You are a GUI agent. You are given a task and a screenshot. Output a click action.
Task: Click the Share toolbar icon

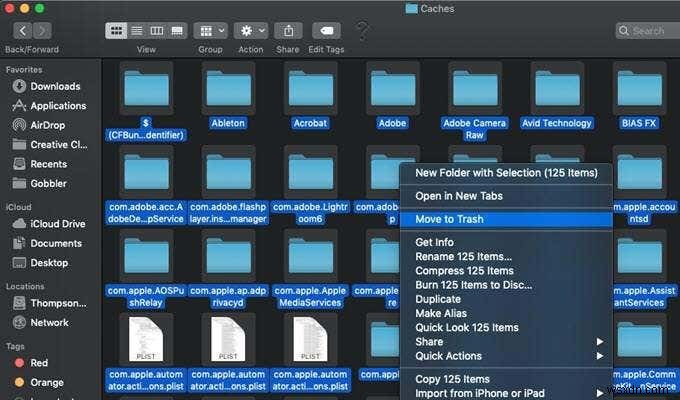click(288, 31)
